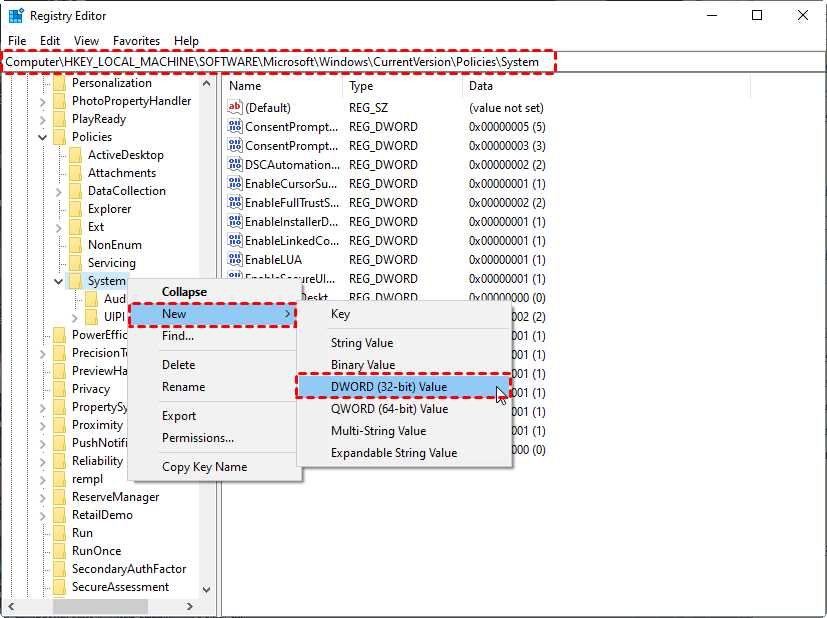The image size is (827, 618).
Task: Select Copy Key Name in context menu
Action: [x=215, y=467]
